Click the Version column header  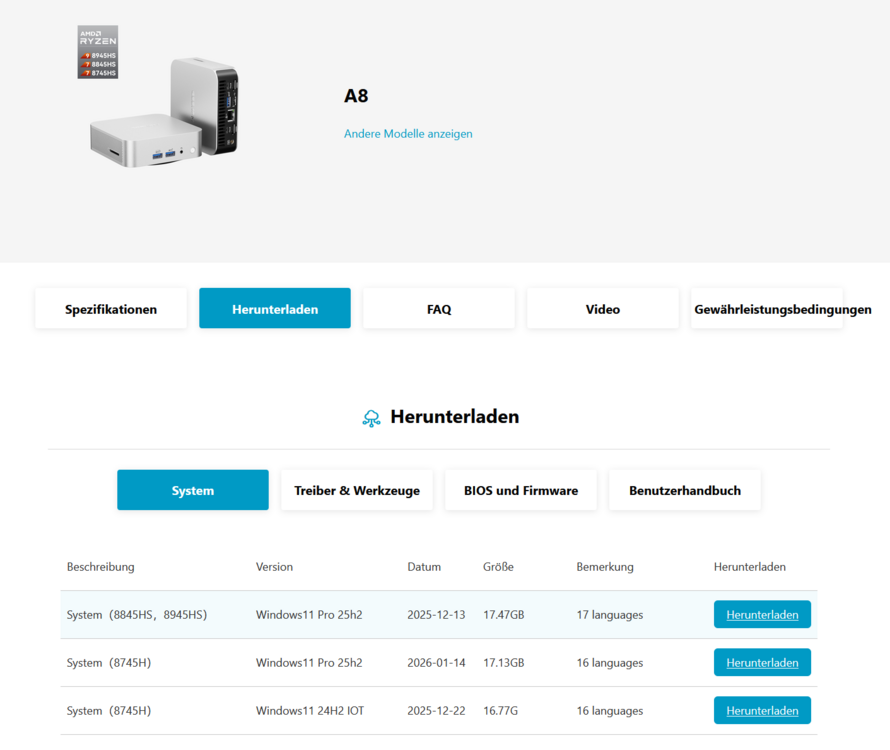(274, 567)
